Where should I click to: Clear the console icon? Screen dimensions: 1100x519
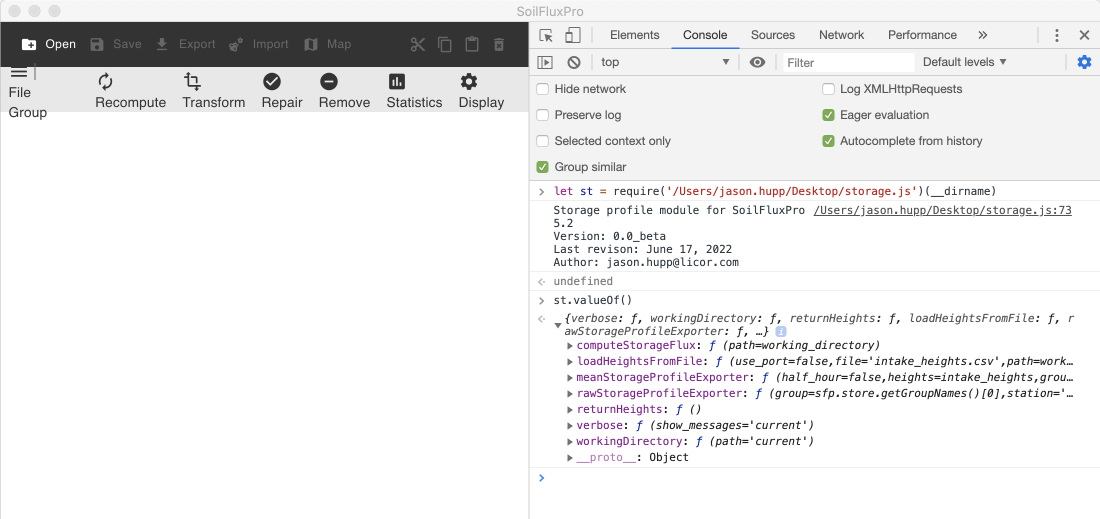(x=574, y=62)
